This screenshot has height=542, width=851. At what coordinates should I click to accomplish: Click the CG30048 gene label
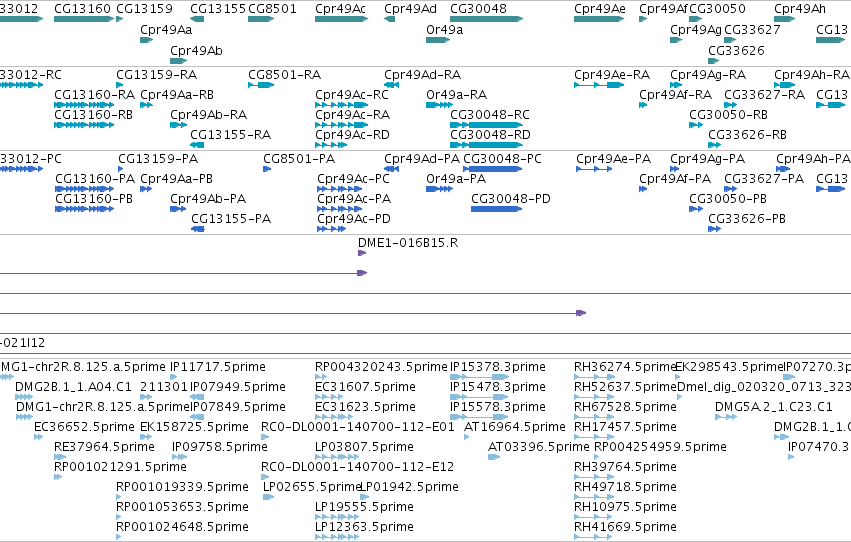pyautogui.click(x=478, y=9)
